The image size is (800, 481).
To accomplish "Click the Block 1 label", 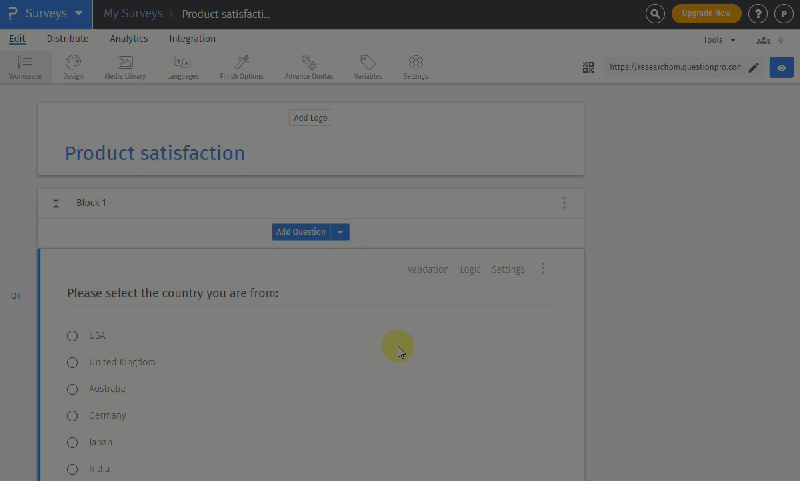I will 91,203.
